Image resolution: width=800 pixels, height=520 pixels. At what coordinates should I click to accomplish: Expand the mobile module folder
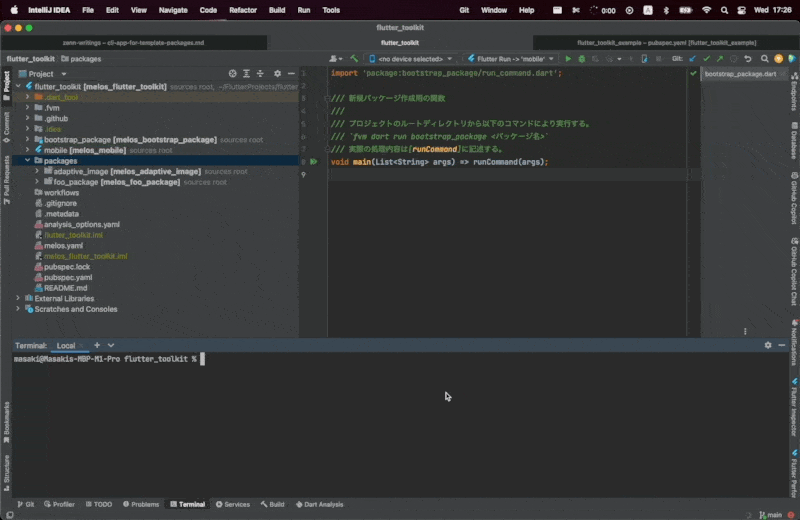coord(28,150)
